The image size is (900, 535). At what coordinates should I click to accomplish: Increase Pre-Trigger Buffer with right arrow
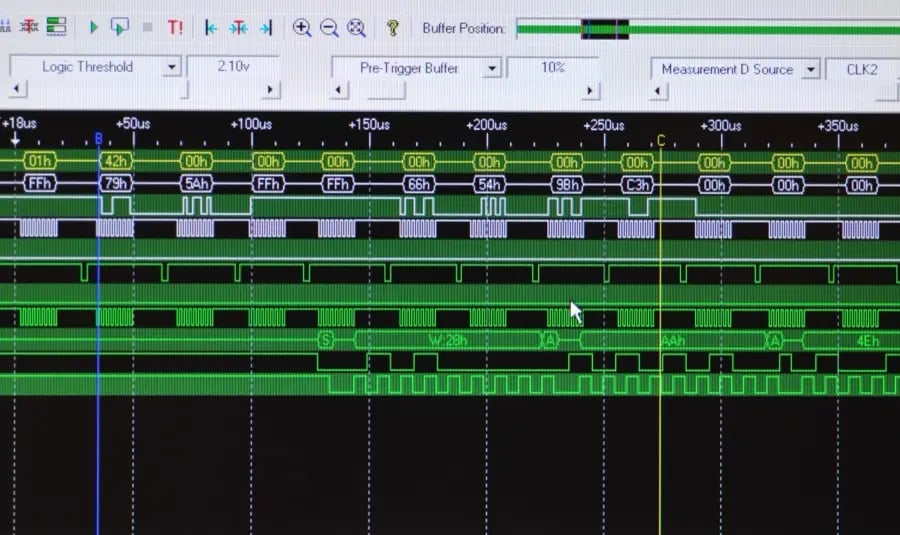[x=589, y=91]
